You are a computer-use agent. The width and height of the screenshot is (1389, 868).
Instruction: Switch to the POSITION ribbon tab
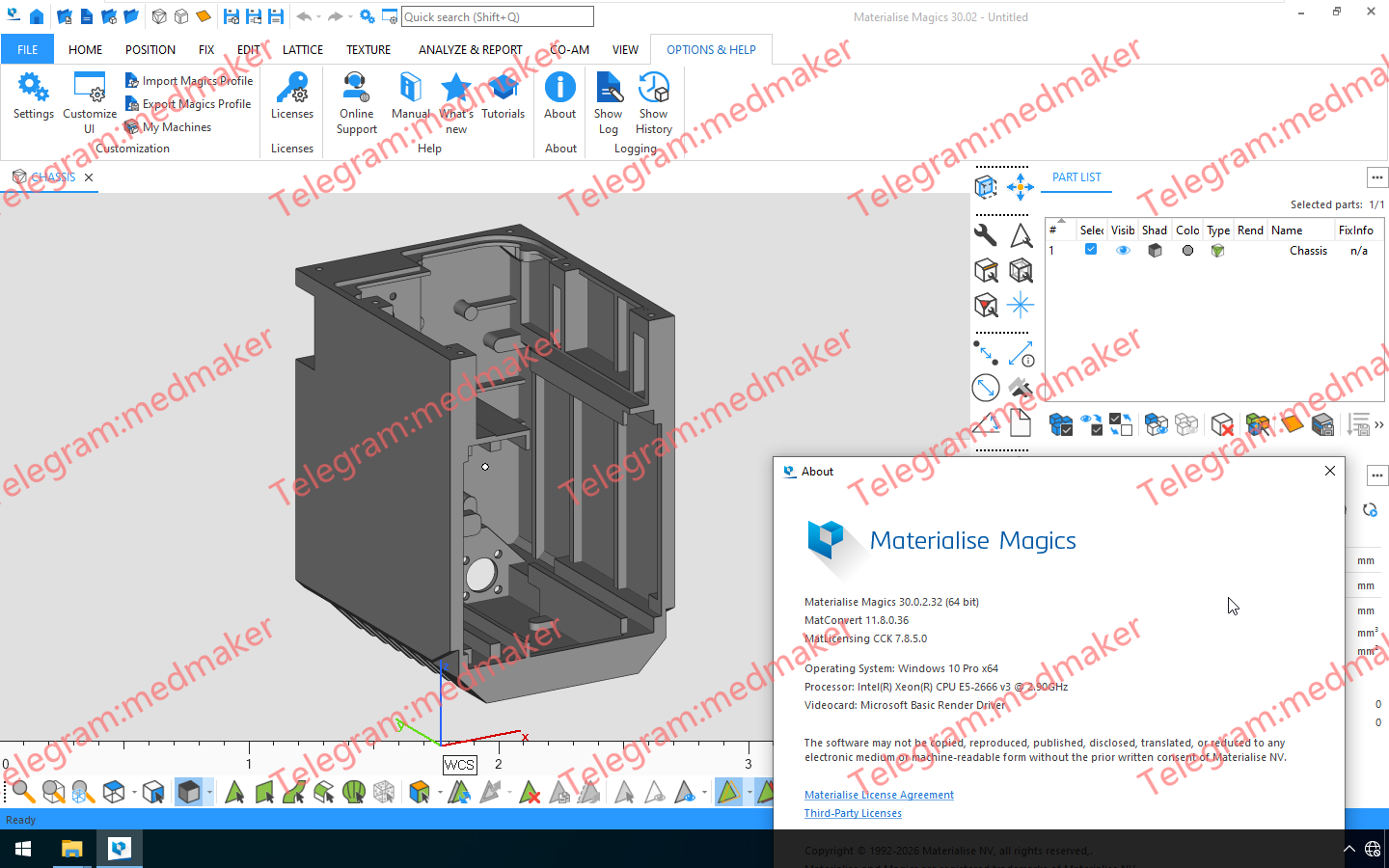point(150,49)
